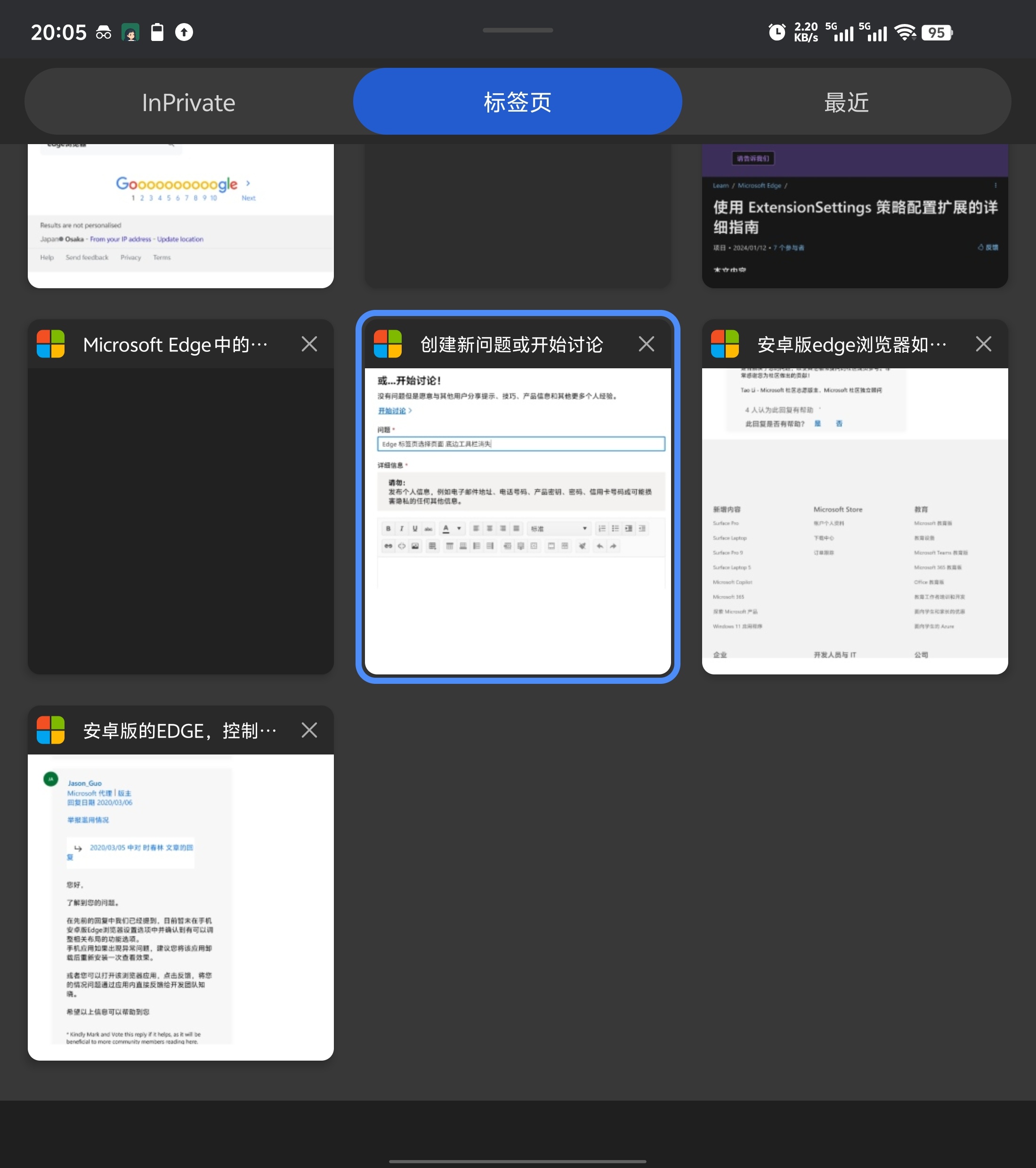The height and width of the screenshot is (1168, 1036).
Task: Switch to the 最近 tab
Action: click(x=846, y=102)
